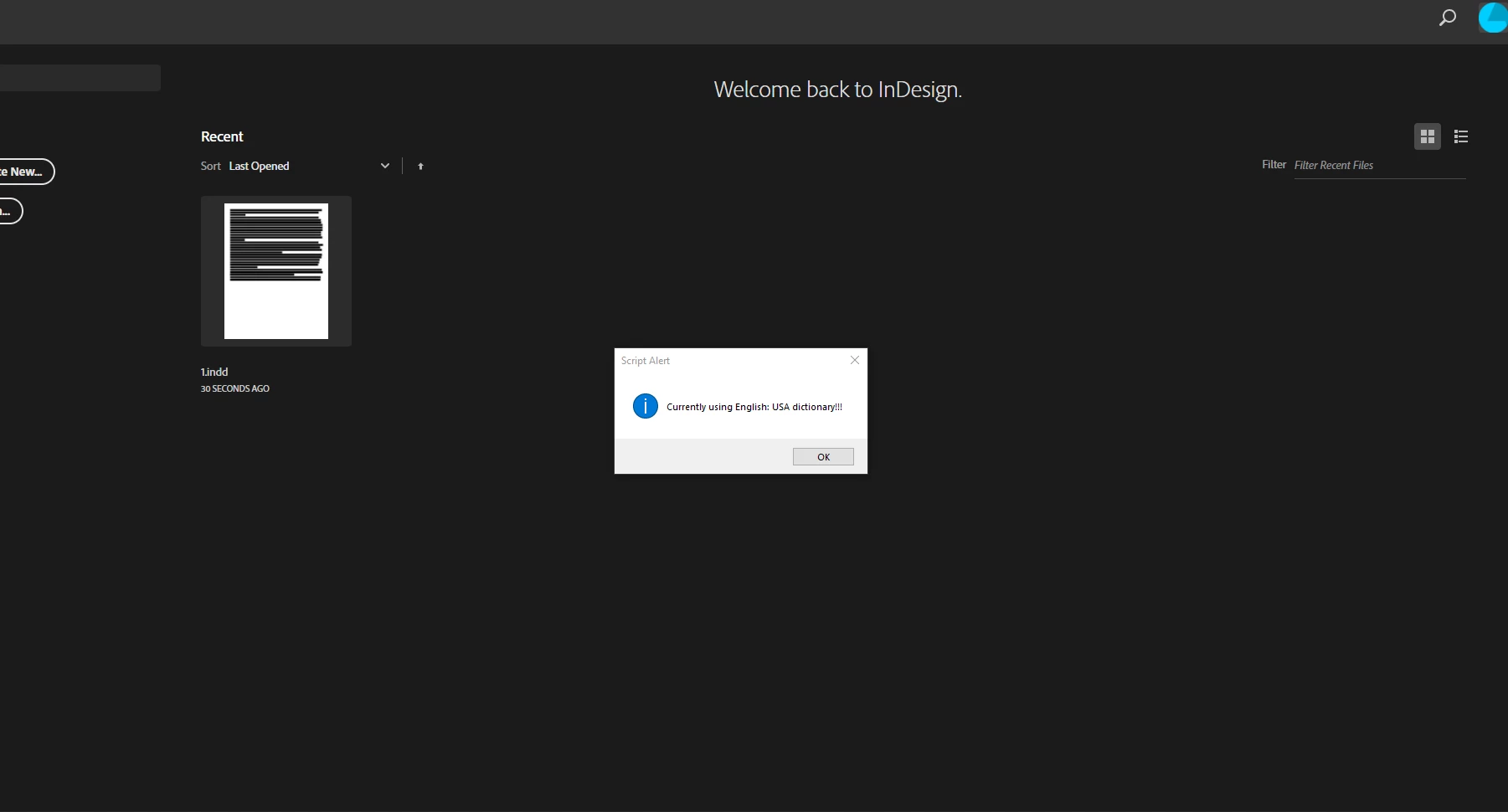Click the alert message about English: USA dictionary

pos(754,407)
